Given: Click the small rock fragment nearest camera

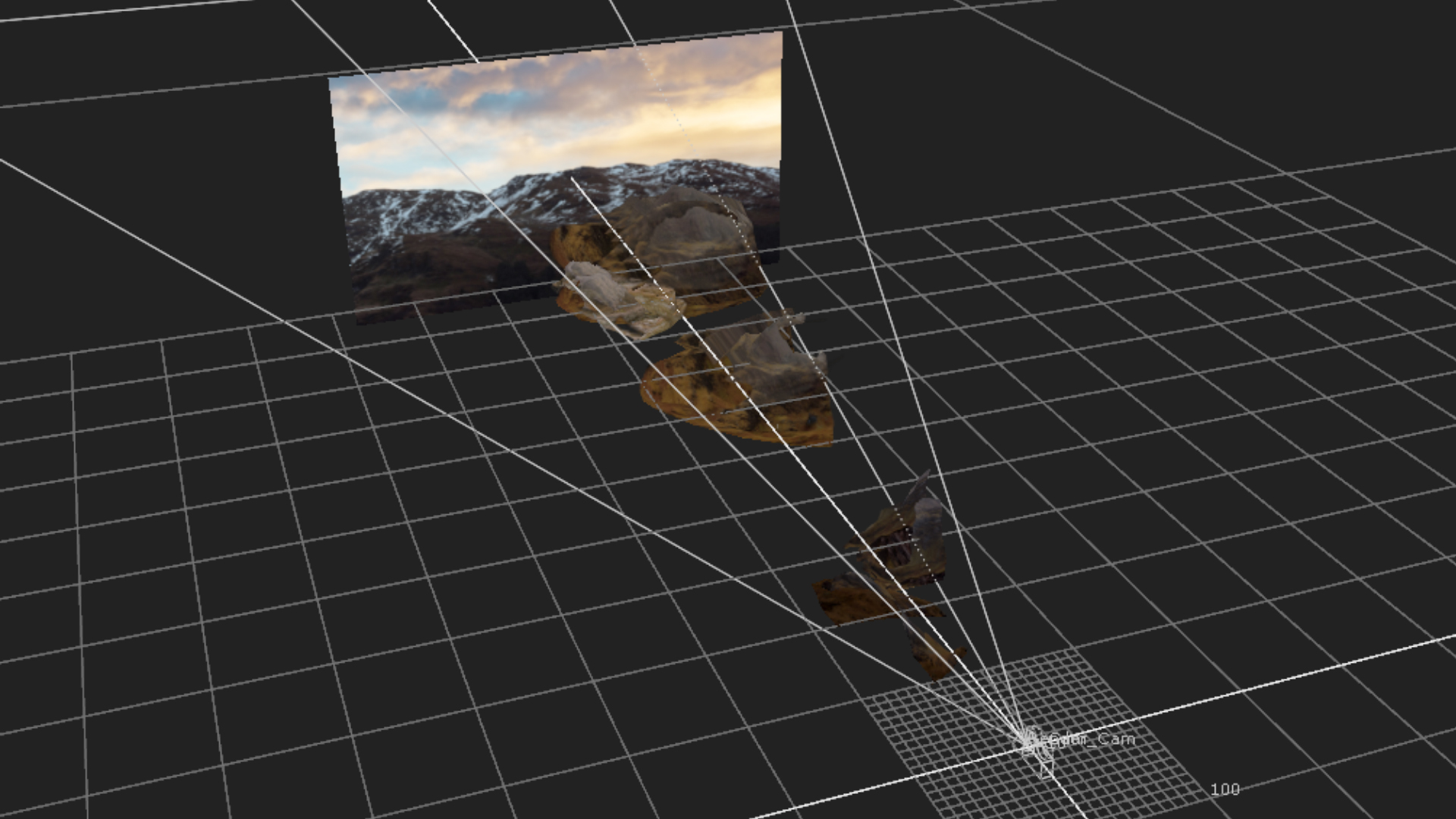Looking at the screenshot, I should [934, 658].
